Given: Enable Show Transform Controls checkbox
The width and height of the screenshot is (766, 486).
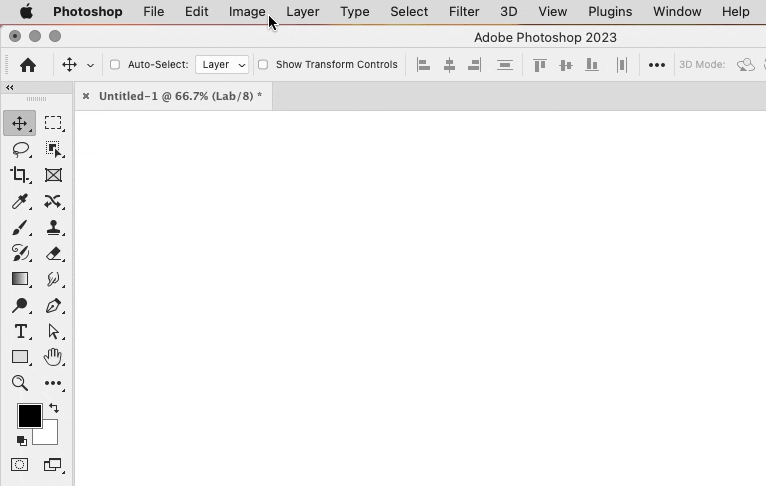Looking at the screenshot, I should pos(263,64).
